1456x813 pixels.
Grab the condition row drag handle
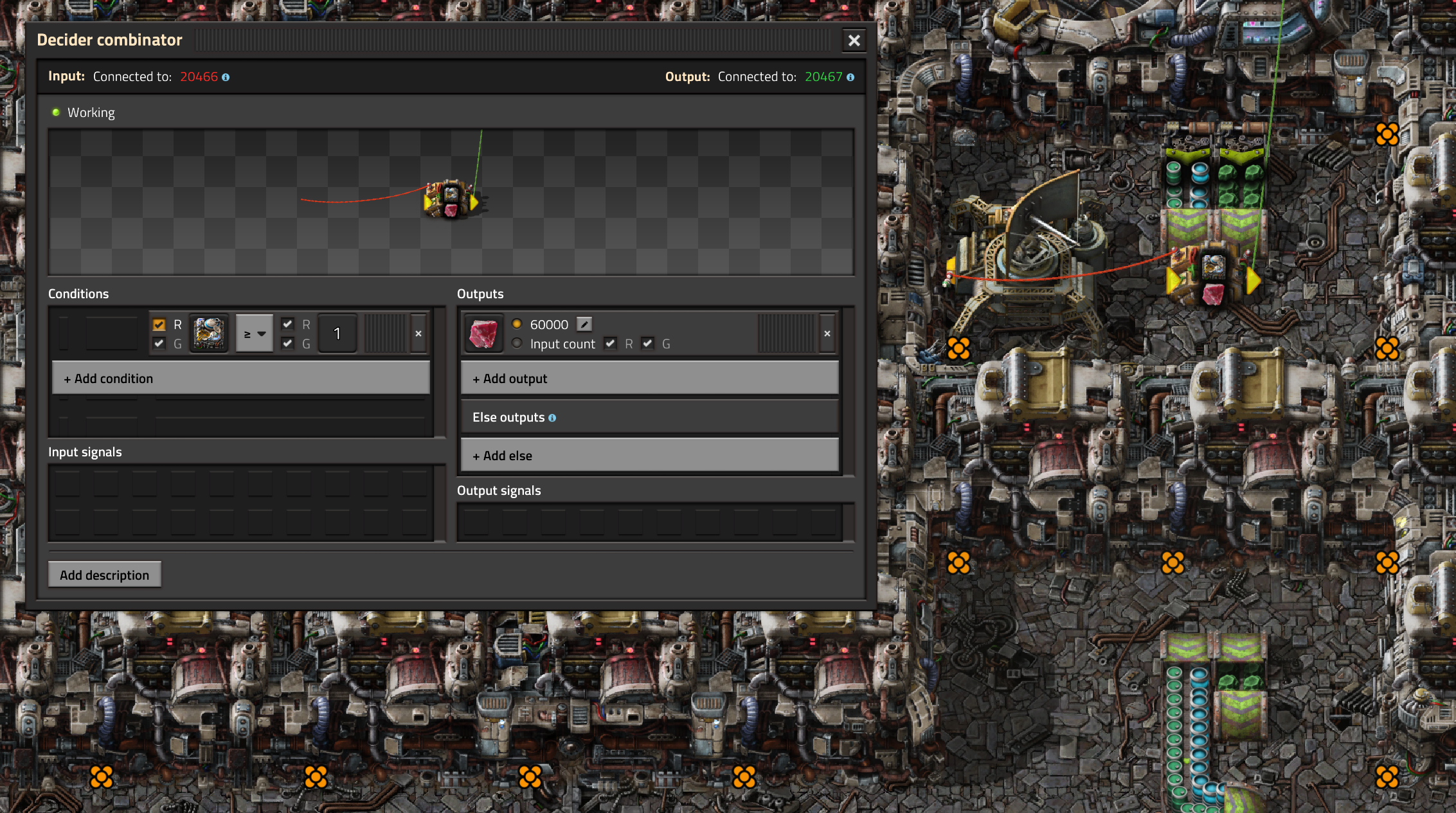click(386, 334)
